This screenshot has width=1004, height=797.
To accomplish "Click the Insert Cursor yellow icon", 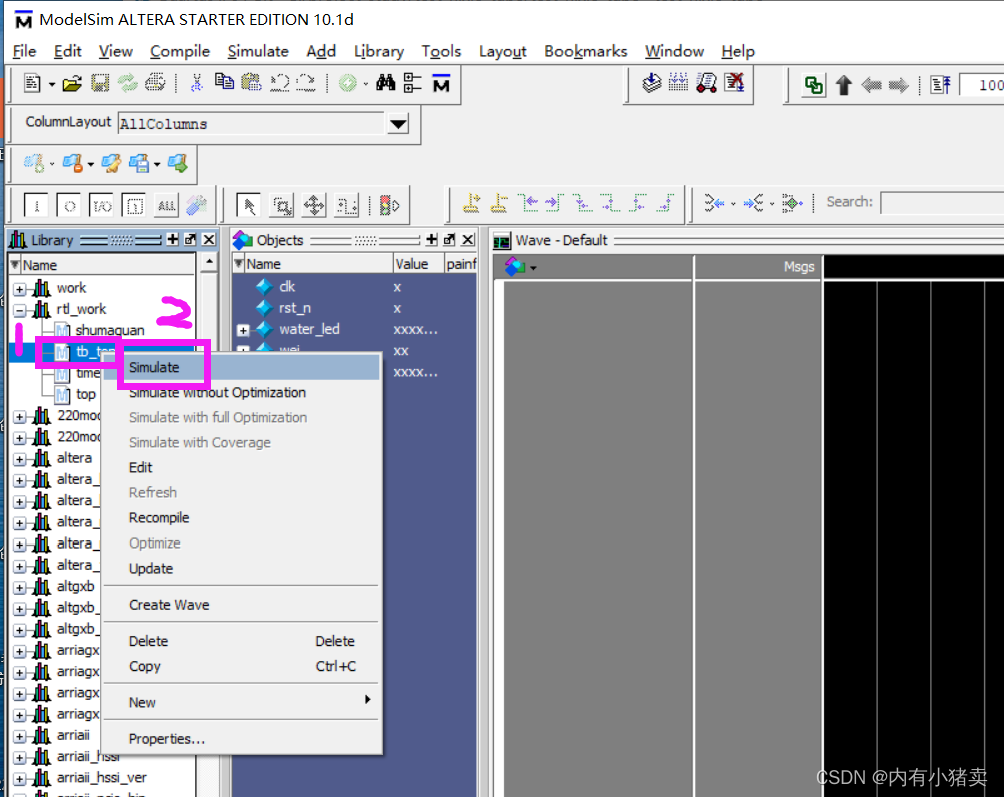I will 472,203.
